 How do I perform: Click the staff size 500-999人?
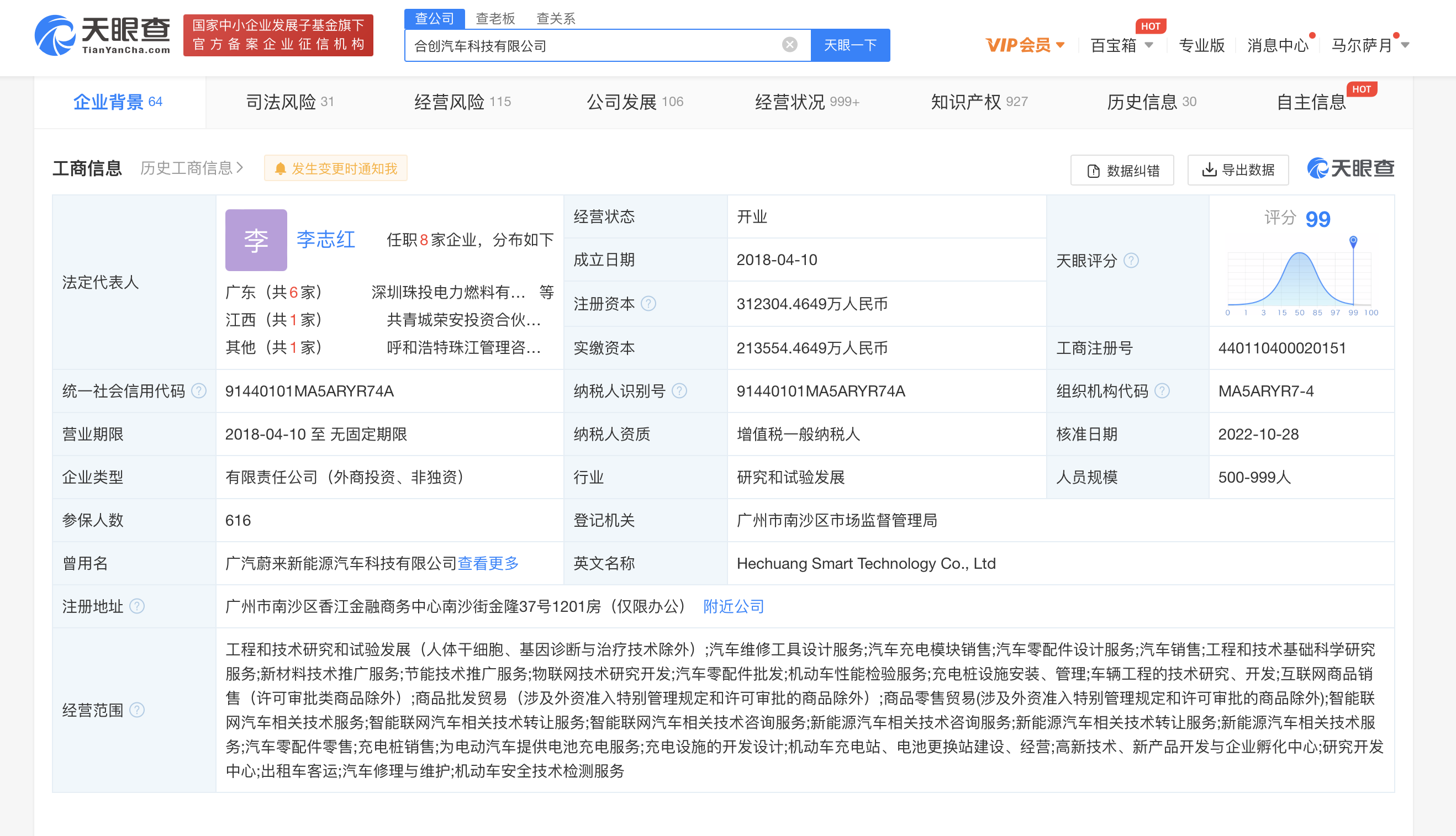click(x=1254, y=477)
